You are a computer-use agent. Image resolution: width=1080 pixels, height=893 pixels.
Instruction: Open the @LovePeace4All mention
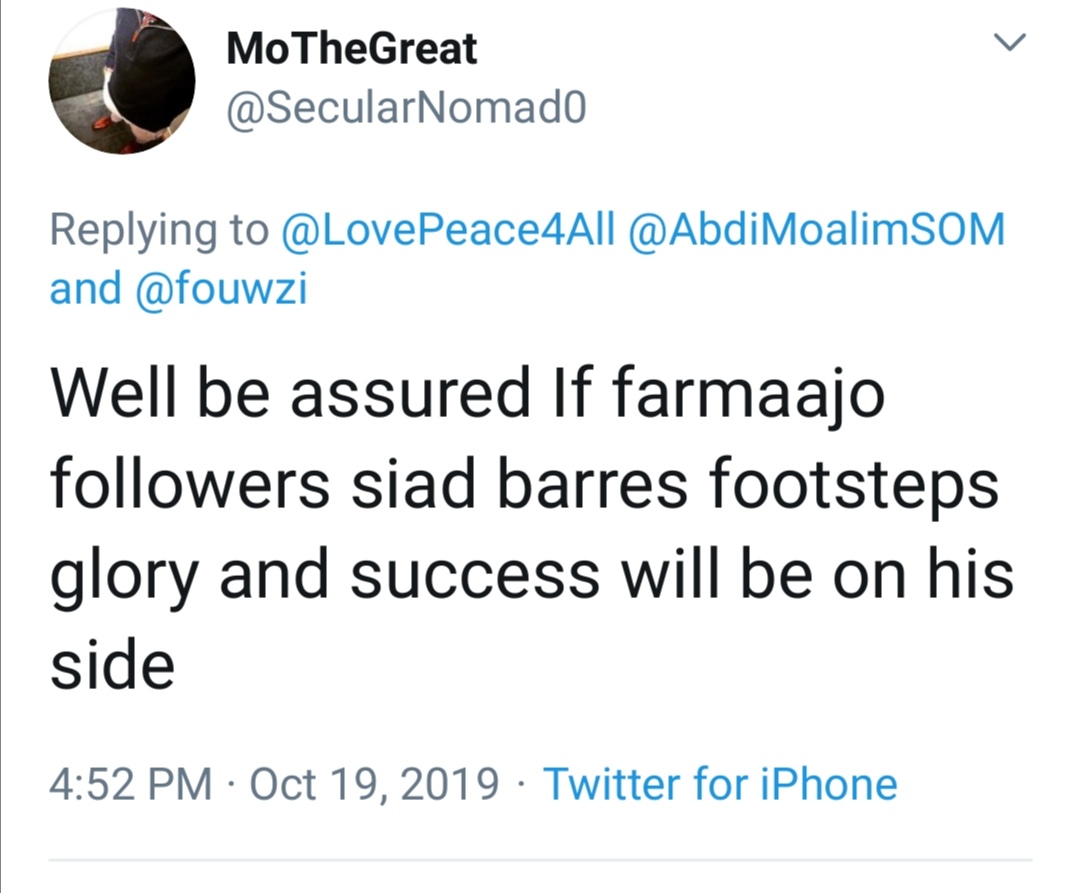[x=447, y=232]
